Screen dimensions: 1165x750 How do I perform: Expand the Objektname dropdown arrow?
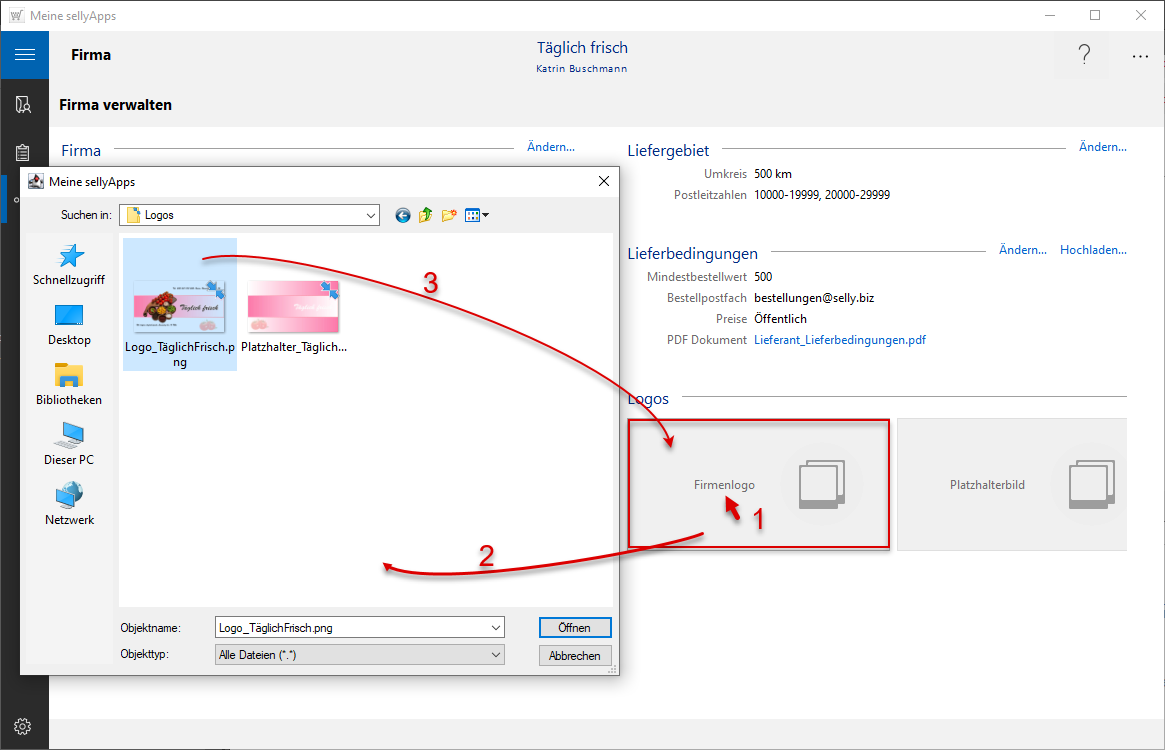496,628
